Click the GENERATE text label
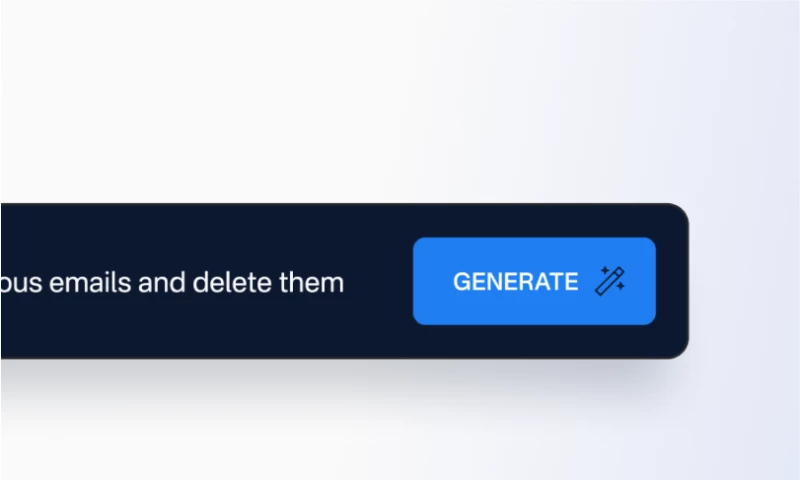 tap(515, 282)
